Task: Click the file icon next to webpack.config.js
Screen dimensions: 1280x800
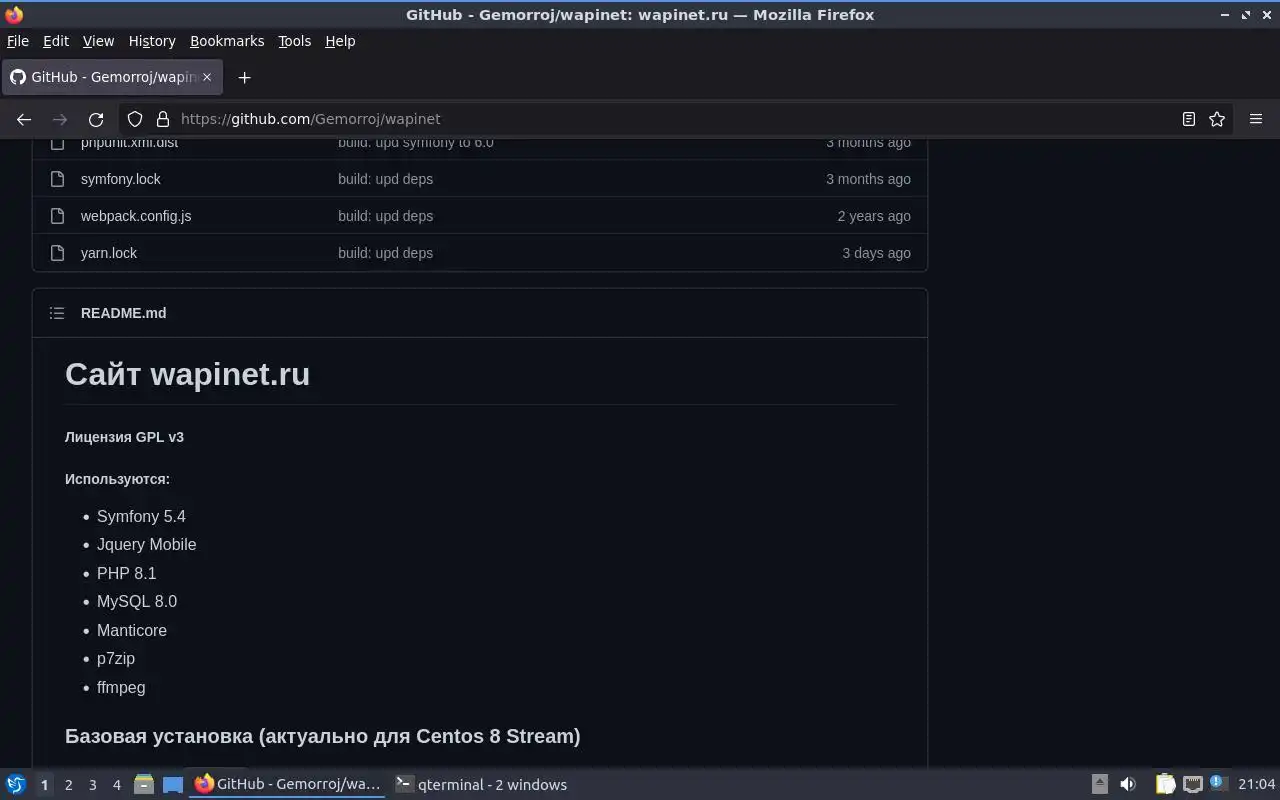Action: pyautogui.click(x=57, y=216)
